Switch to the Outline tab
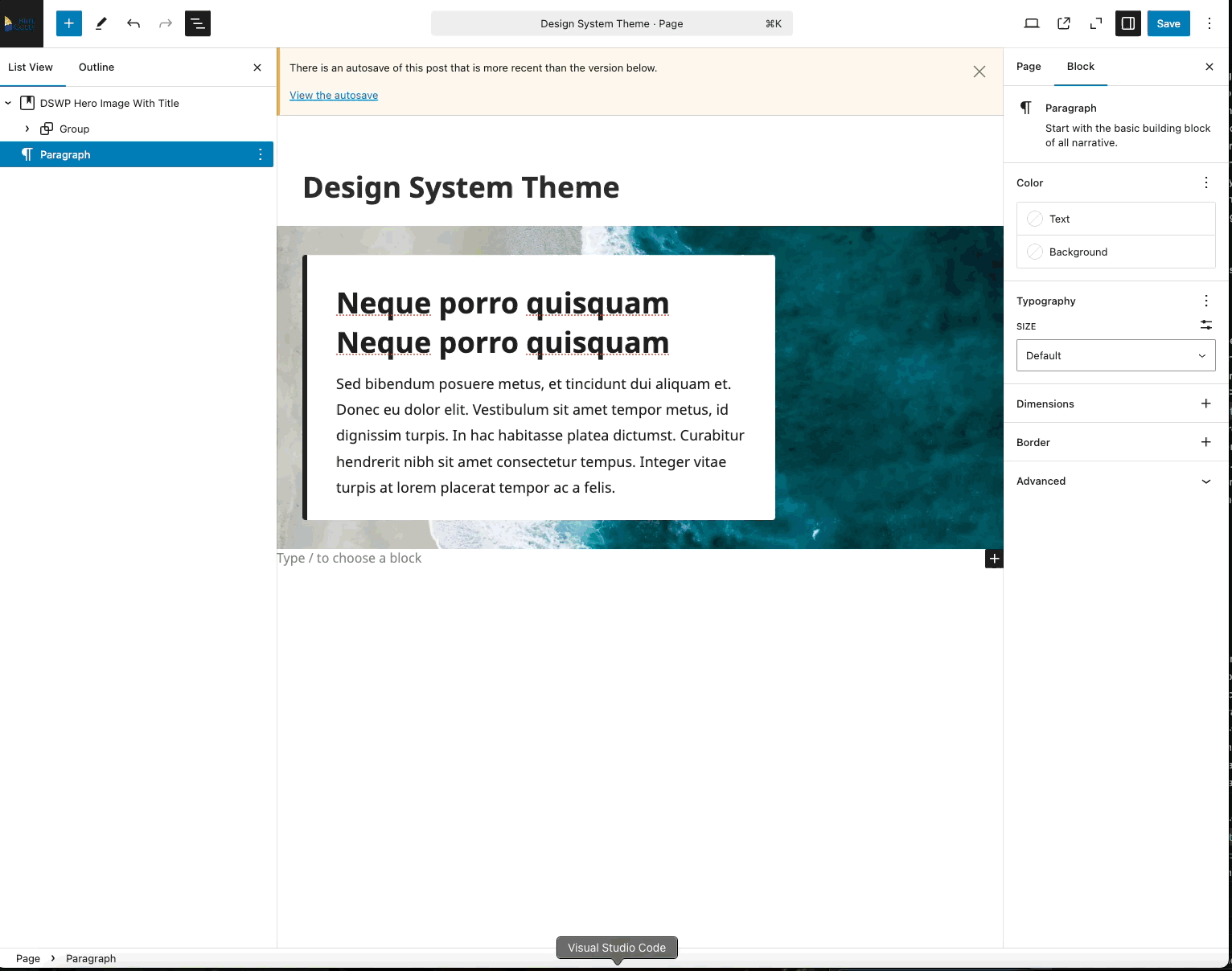Image resolution: width=1232 pixels, height=971 pixels. click(x=97, y=67)
